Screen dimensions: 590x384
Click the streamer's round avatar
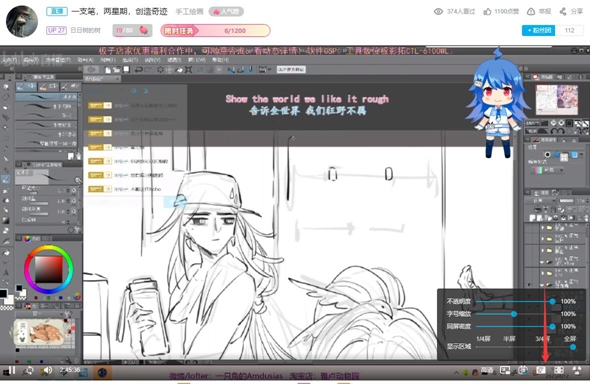click(x=22, y=21)
